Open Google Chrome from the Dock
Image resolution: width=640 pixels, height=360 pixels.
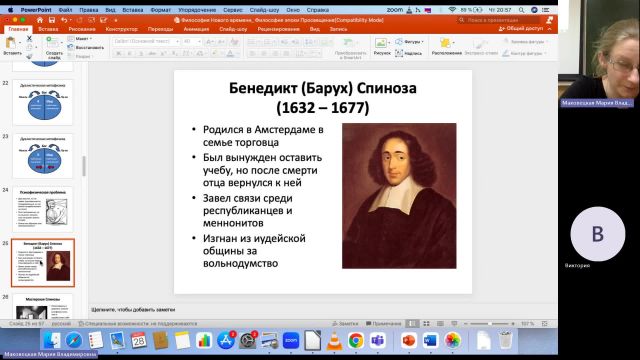(356, 340)
